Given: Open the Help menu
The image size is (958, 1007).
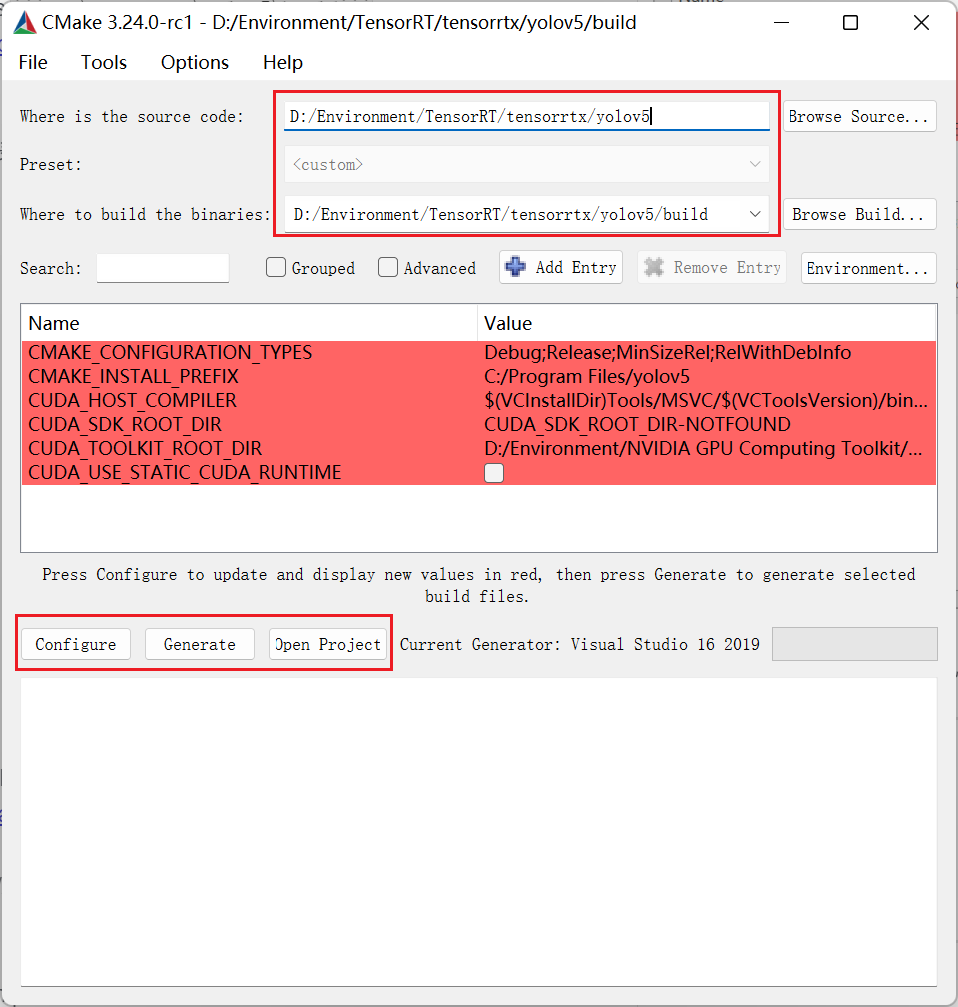Looking at the screenshot, I should pyautogui.click(x=283, y=62).
